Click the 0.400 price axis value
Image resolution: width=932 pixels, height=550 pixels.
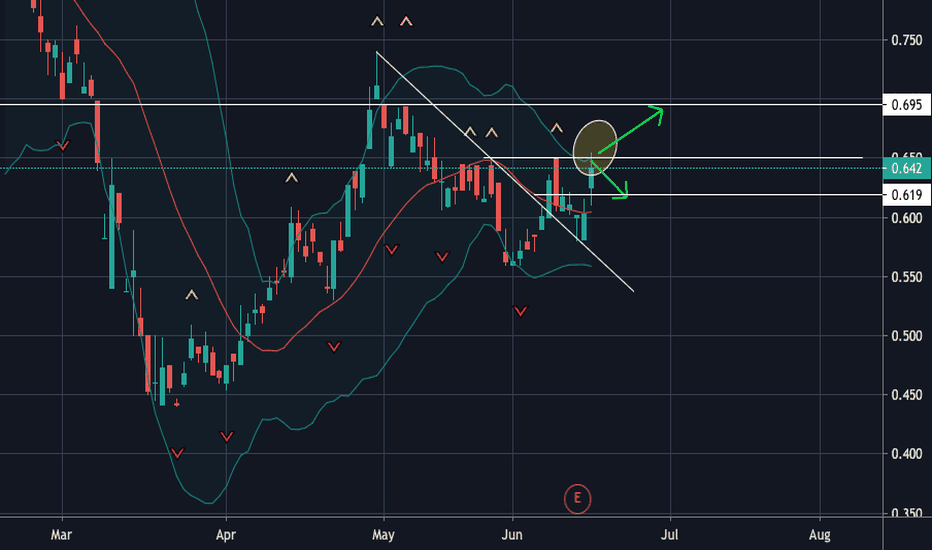point(906,454)
